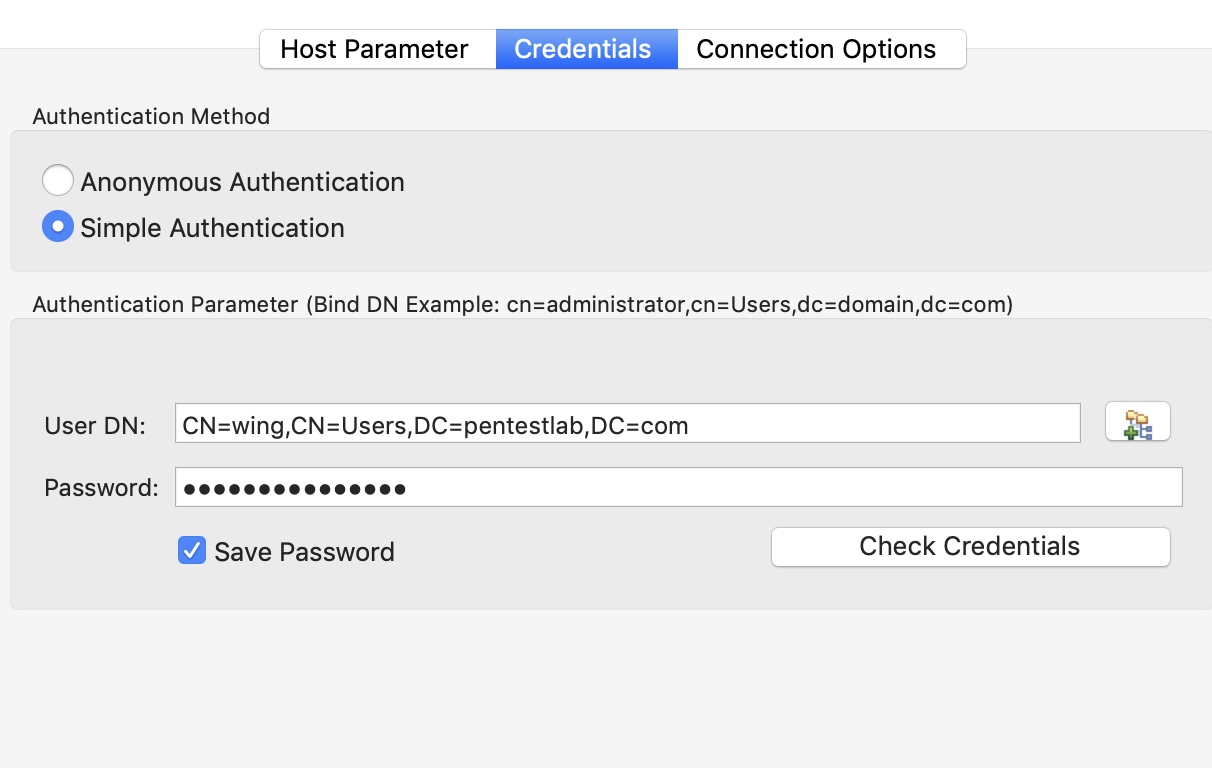This screenshot has width=1212, height=768.
Task: Click the "Save Password" label text
Action: [304, 552]
